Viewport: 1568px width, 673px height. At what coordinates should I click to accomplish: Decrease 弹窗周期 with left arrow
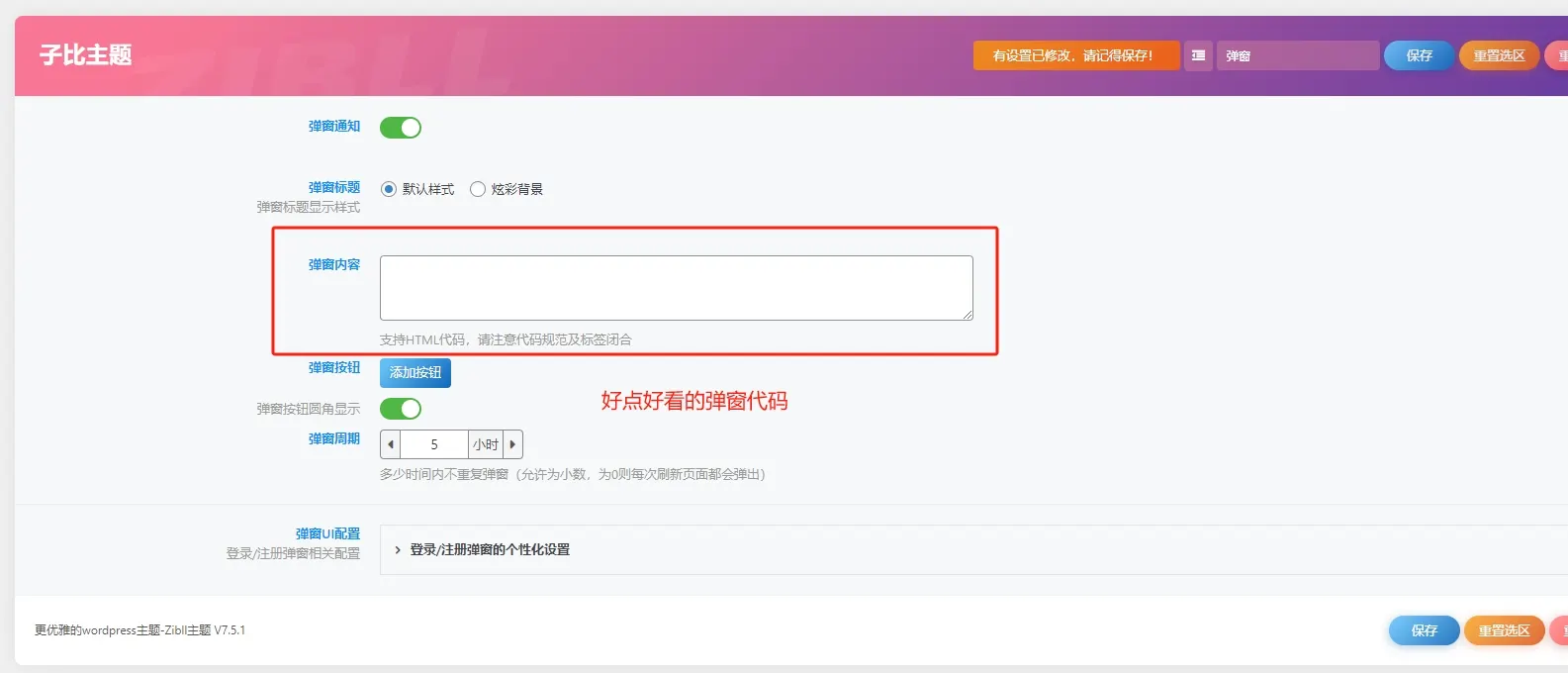pyautogui.click(x=390, y=444)
